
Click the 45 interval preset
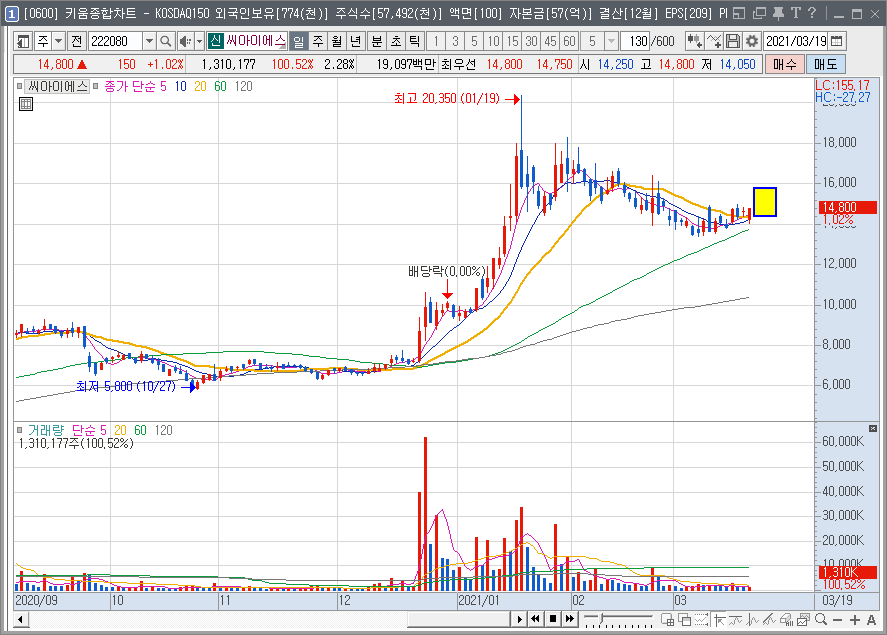pos(550,41)
